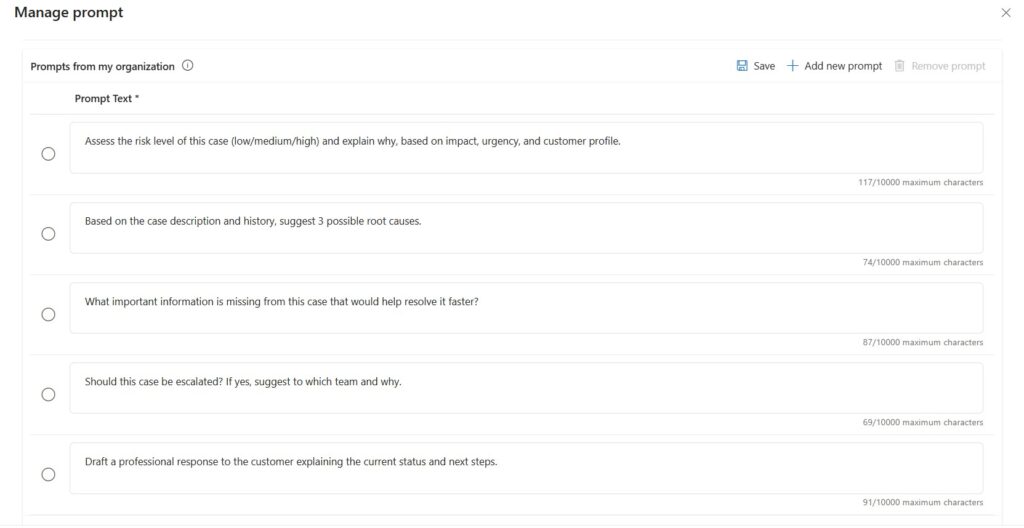This screenshot has width=1024, height=528.
Task: Click the Remove prompt label
Action: pyautogui.click(x=948, y=66)
